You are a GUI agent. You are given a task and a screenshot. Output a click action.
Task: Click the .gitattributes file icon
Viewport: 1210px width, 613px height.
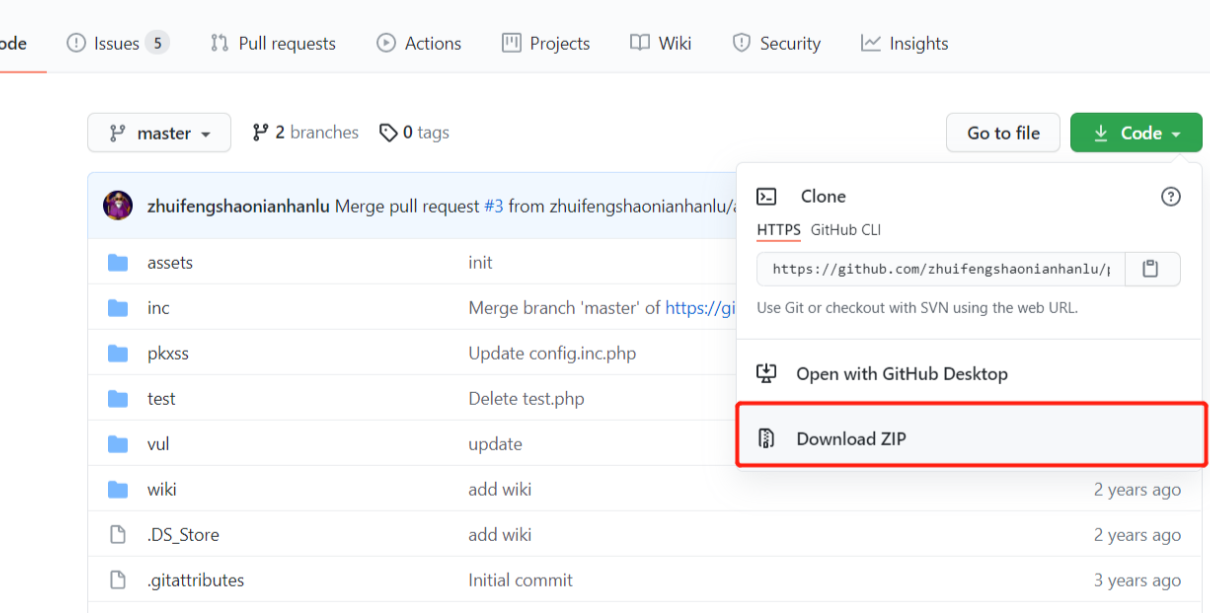[x=118, y=580]
